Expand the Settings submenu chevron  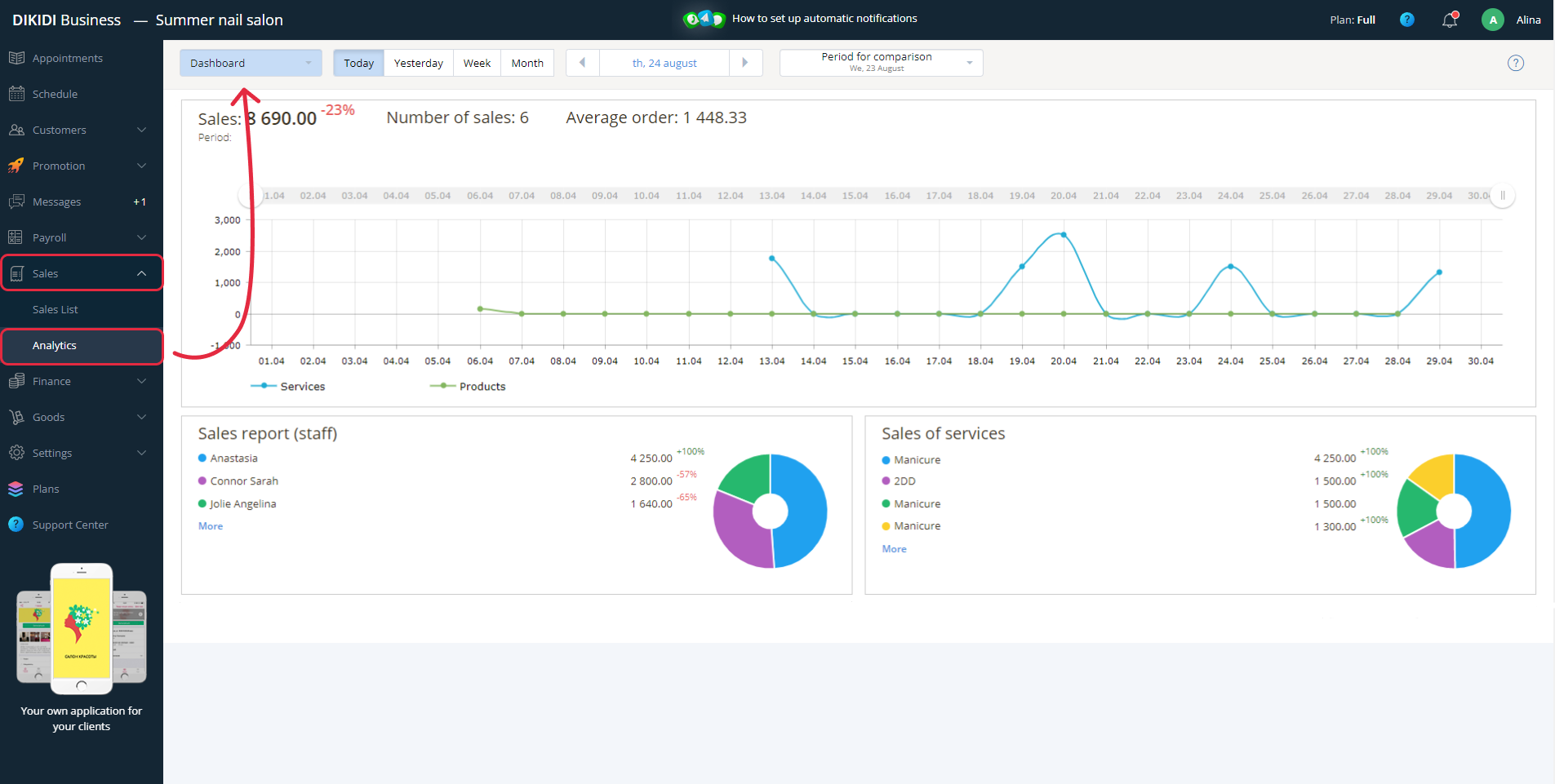point(142,453)
